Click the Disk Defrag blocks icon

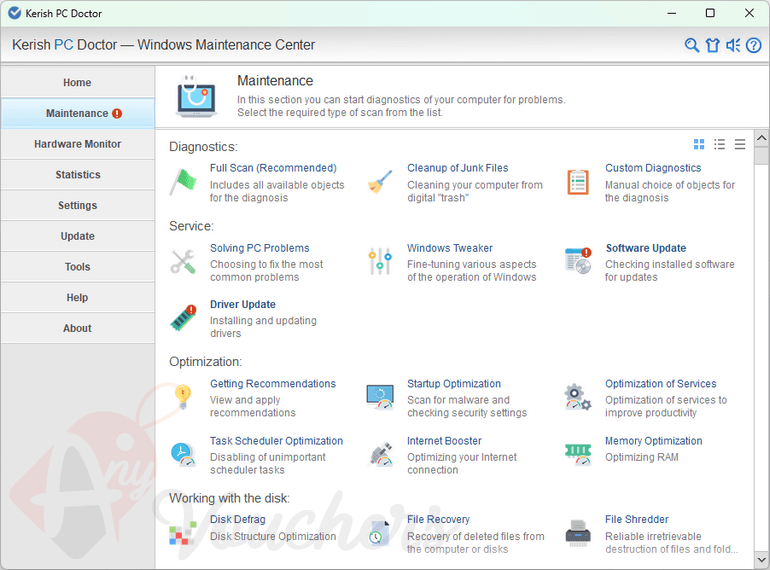[183, 533]
